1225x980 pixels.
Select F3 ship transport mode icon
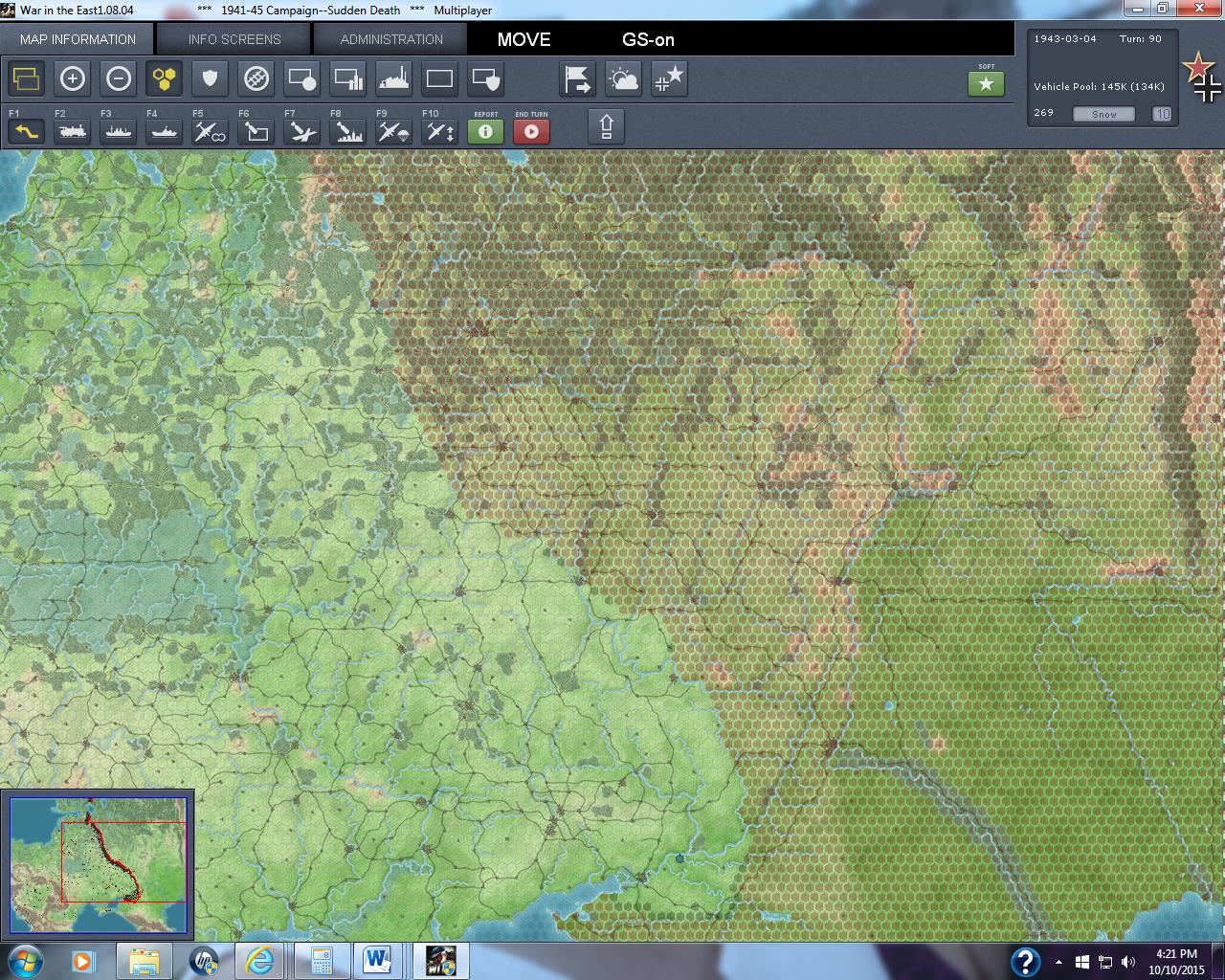(x=119, y=131)
